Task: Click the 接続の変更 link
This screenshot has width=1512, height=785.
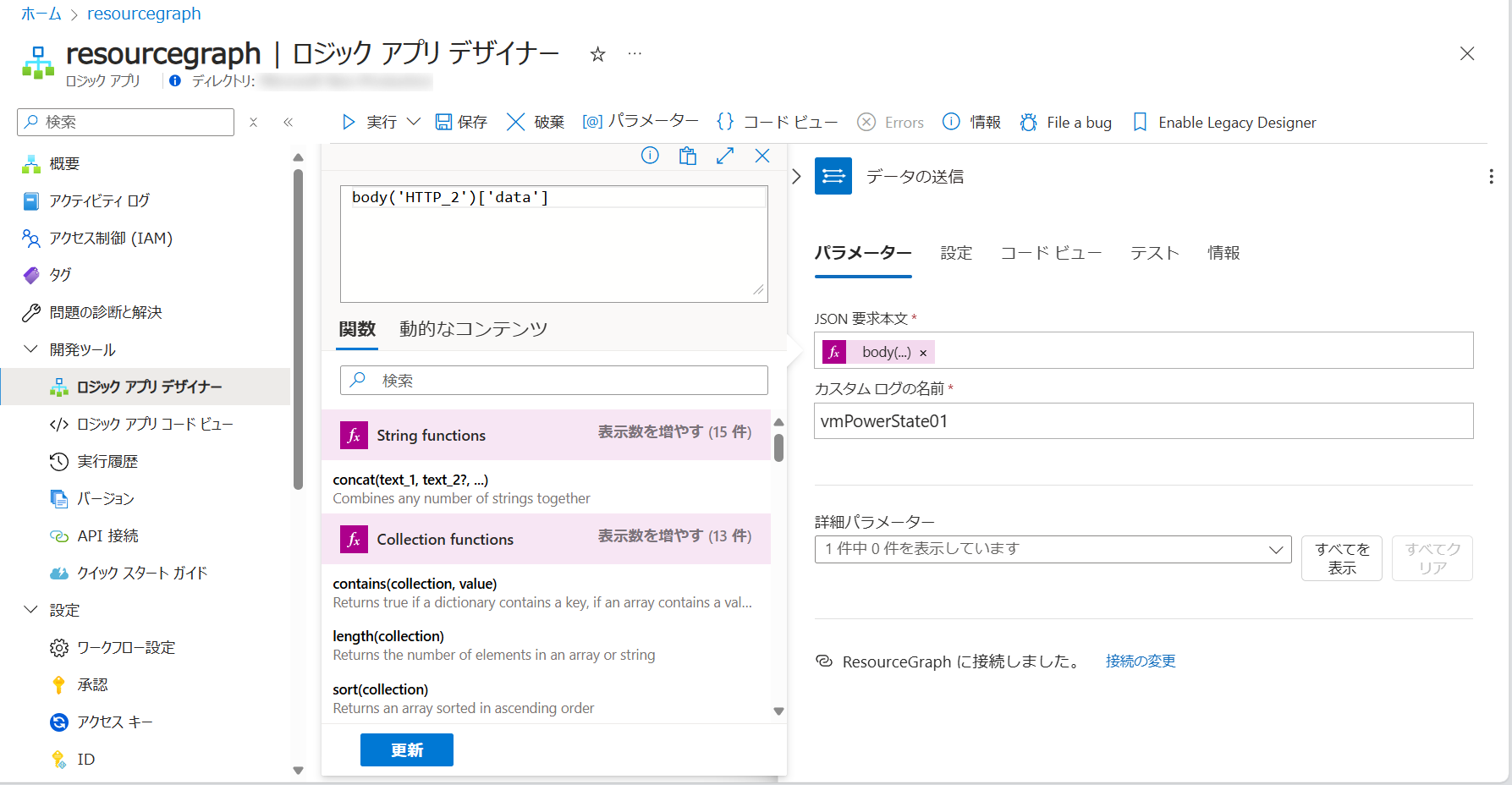Action: (x=1141, y=661)
